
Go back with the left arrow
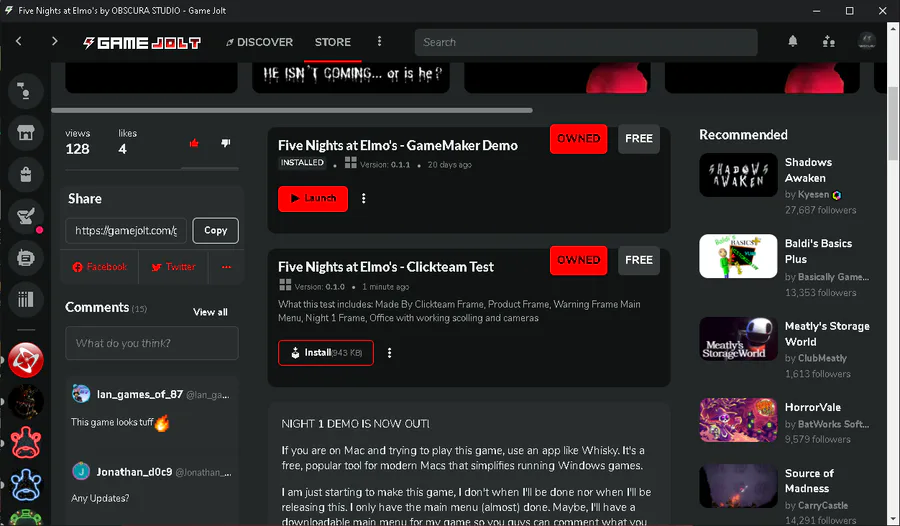tap(19, 41)
